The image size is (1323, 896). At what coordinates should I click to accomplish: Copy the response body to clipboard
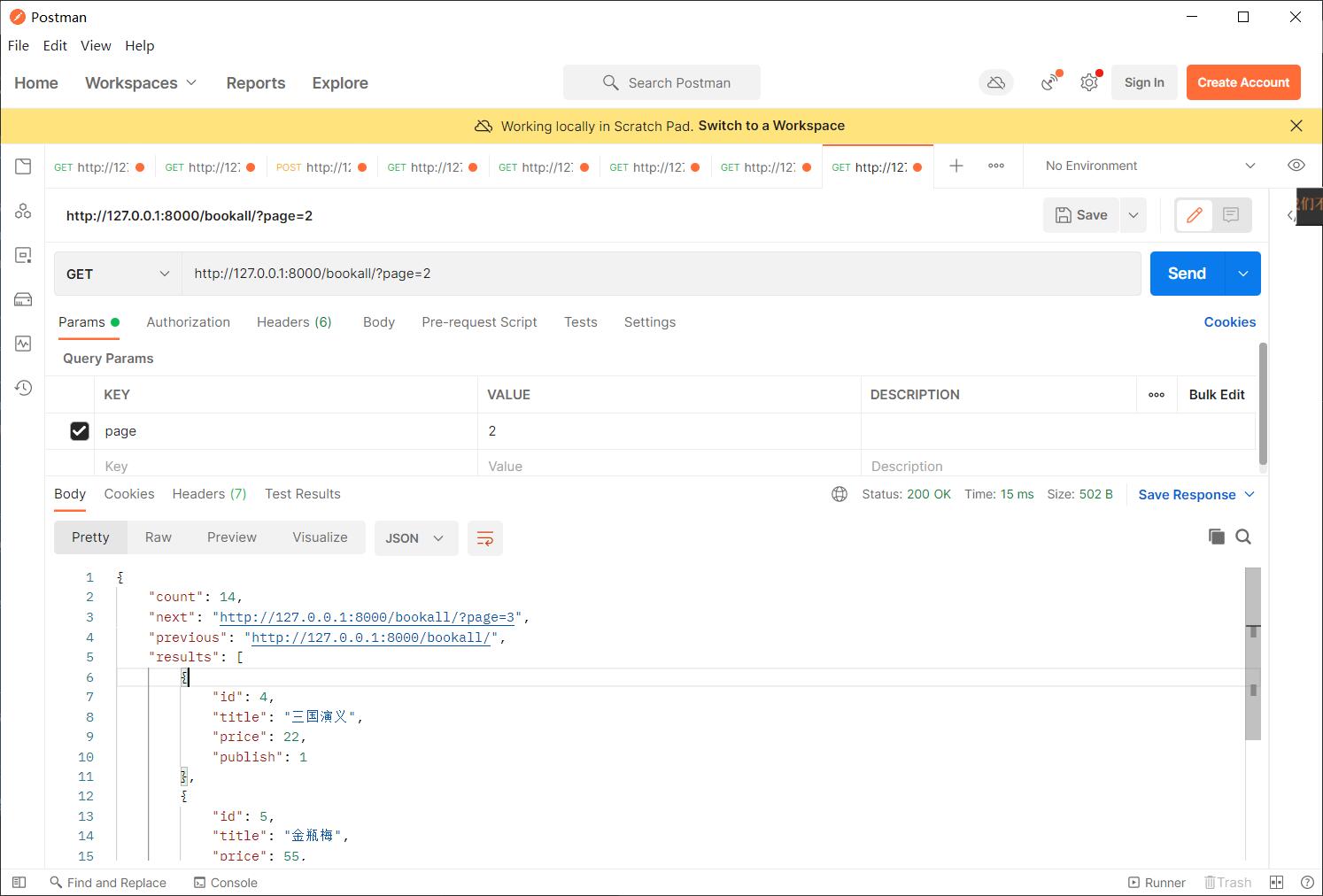[1217, 537]
